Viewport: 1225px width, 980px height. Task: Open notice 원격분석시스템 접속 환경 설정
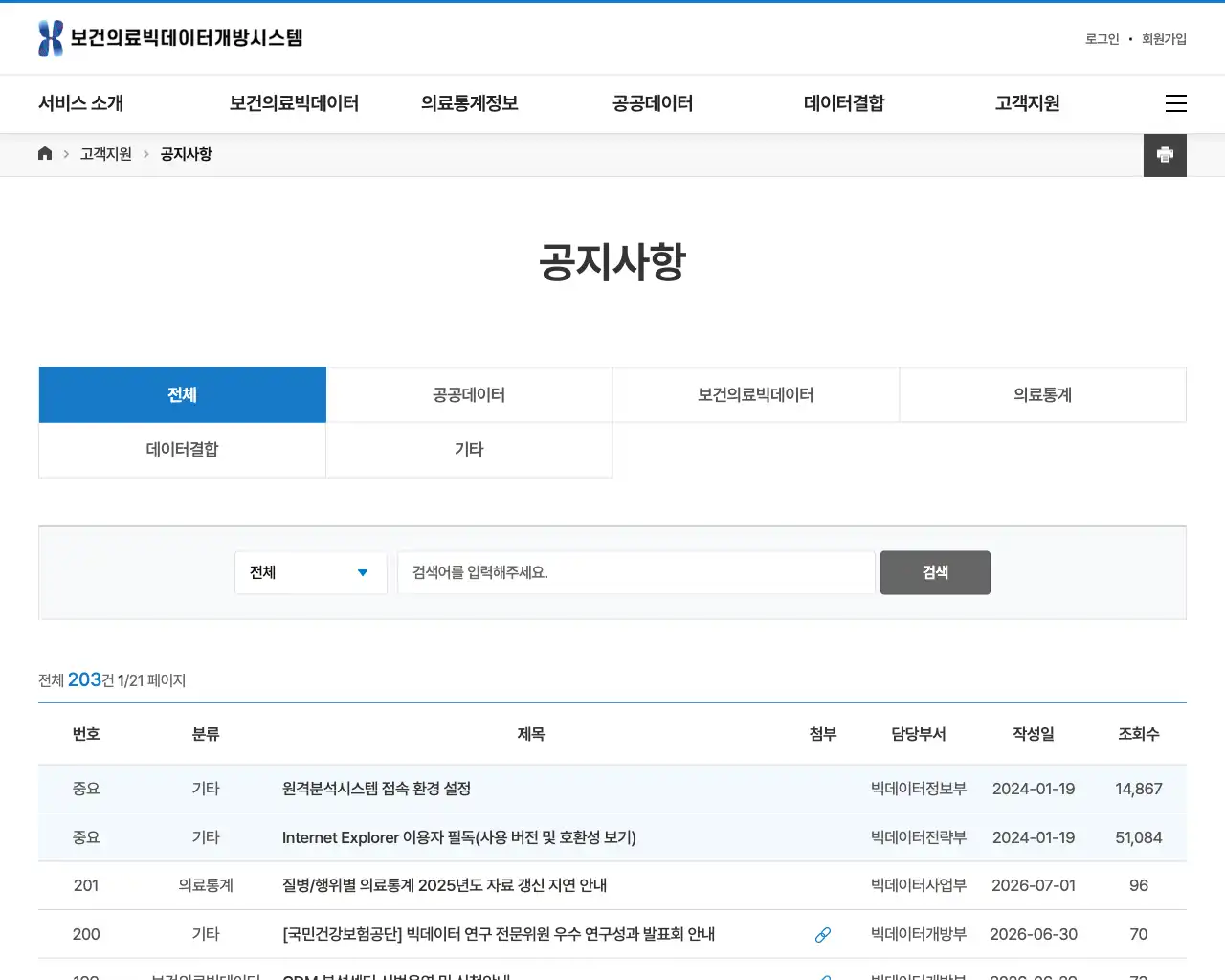tap(376, 789)
